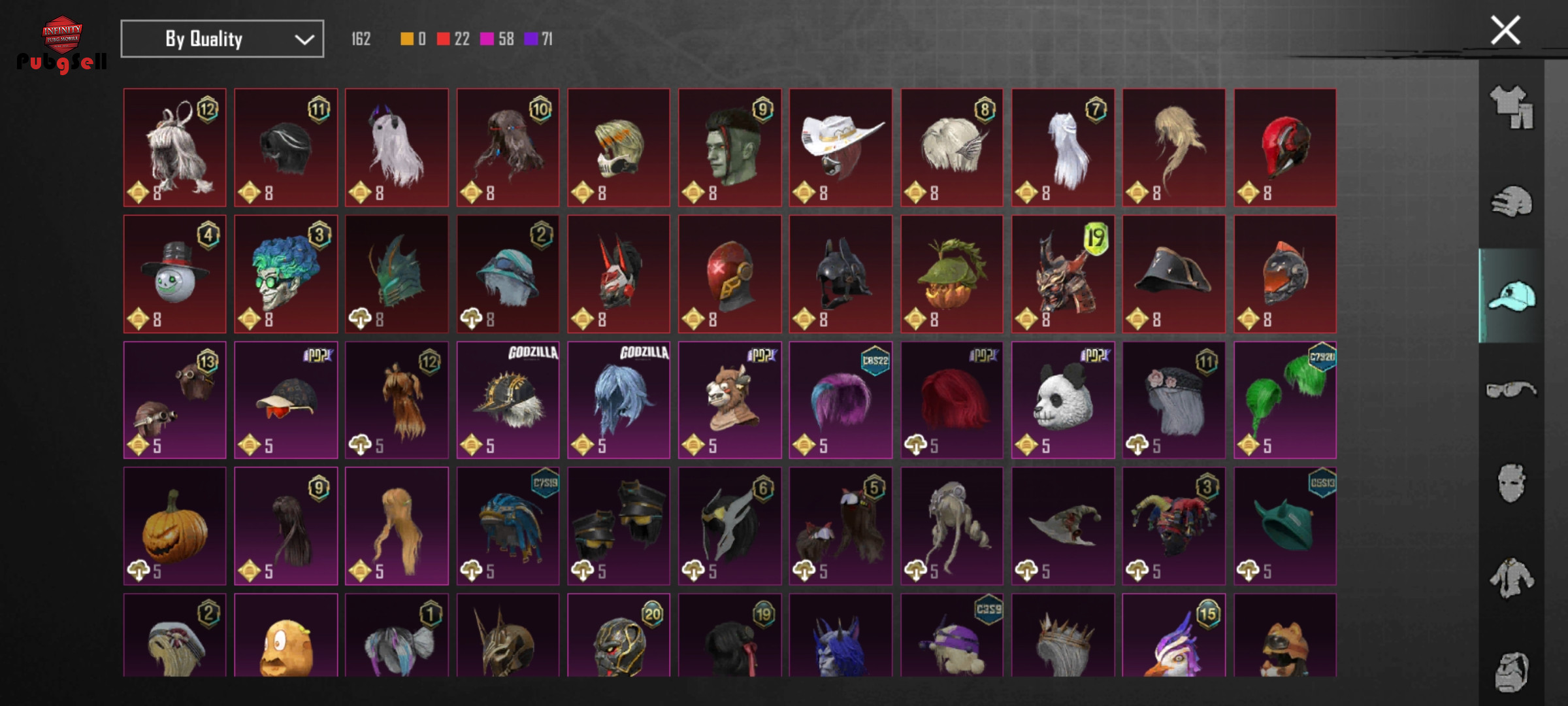The width and height of the screenshot is (1568, 706).
Task: Open the By Quality sort dropdown
Action: click(222, 39)
